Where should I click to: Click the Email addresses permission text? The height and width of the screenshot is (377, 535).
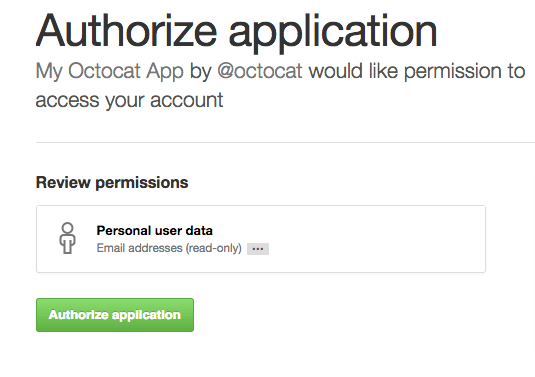[140, 248]
